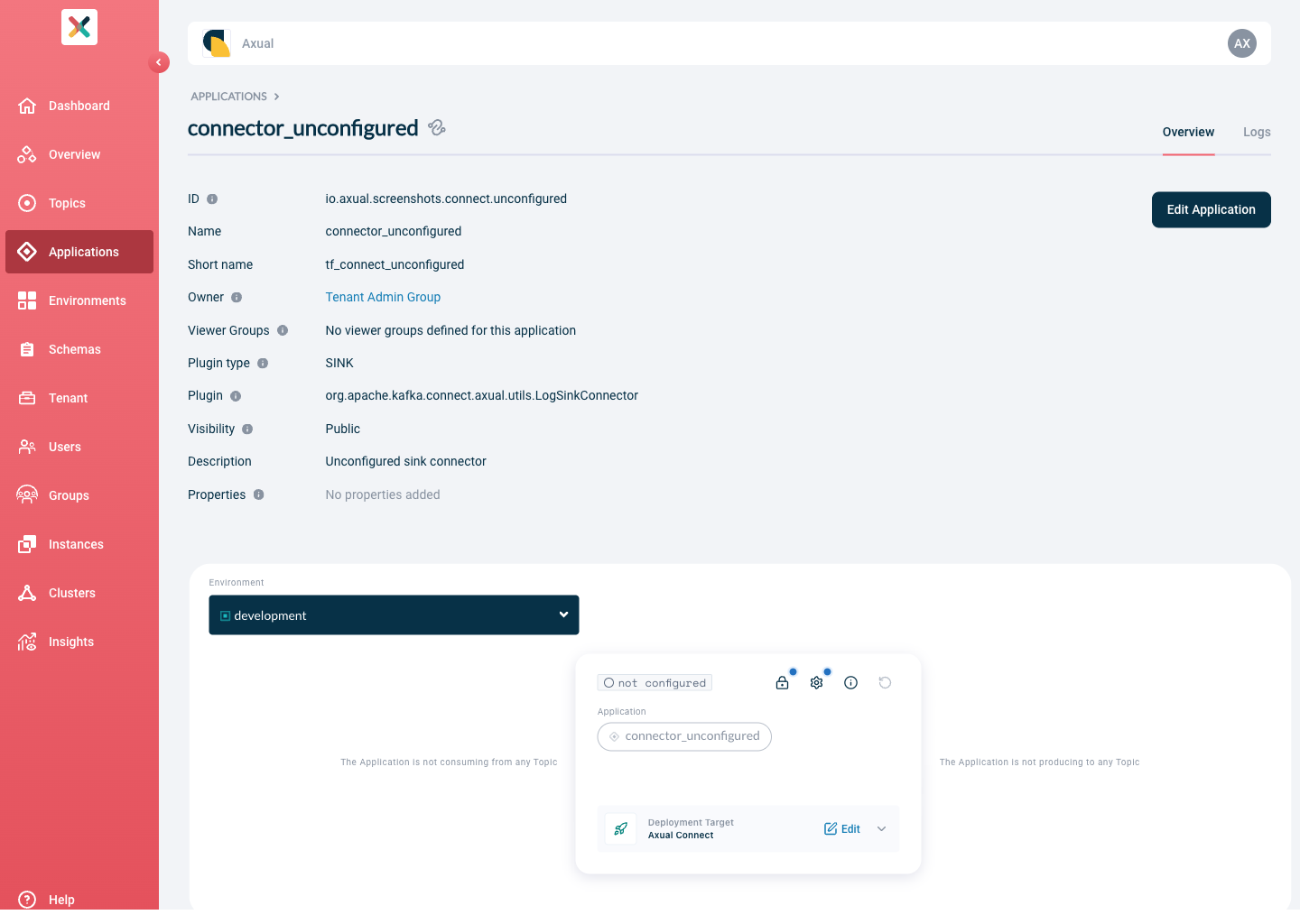Expand the Deployment Target chevron
The image size is (1300, 924).
point(882,828)
